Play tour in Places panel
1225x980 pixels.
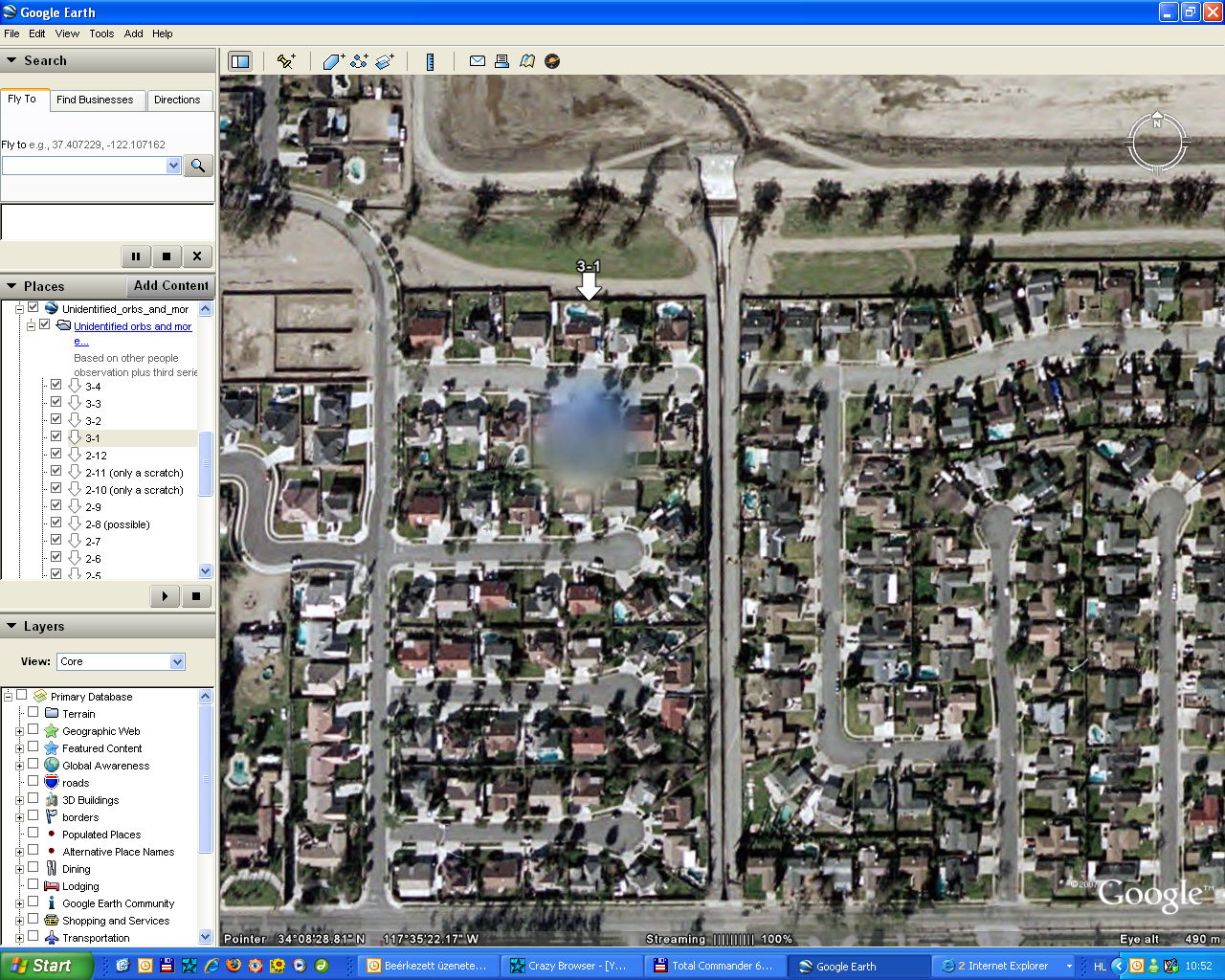pos(165,596)
